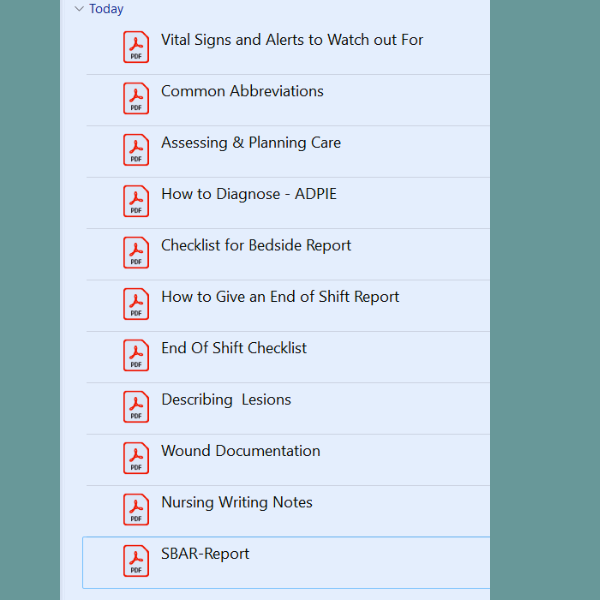The height and width of the screenshot is (600, 600).
Task: Select Wound Documentation file name
Action: [241, 451]
